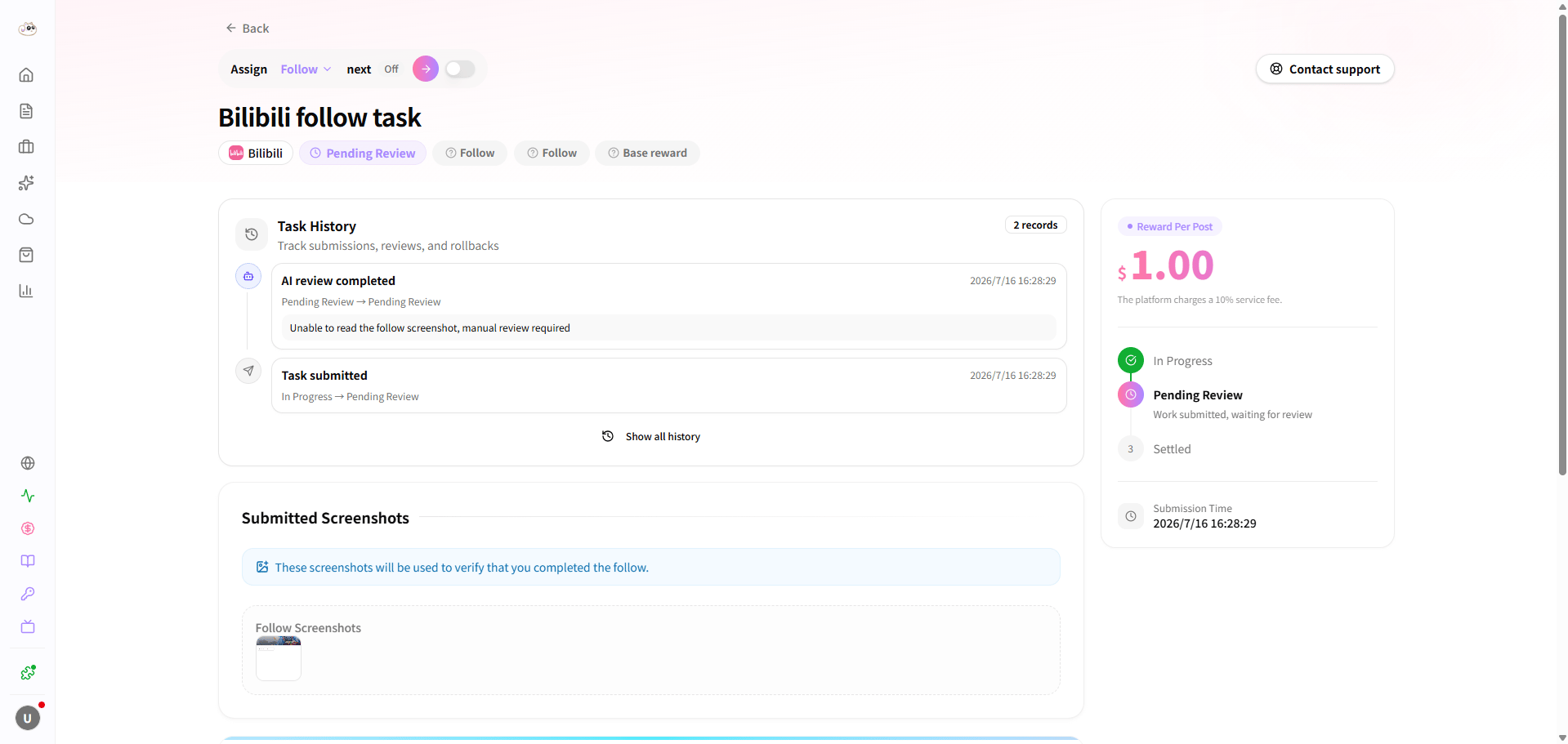Click the Task submitted entry title
The height and width of the screenshot is (744, 1568).
pyautogui.click(x=324, y=376)
